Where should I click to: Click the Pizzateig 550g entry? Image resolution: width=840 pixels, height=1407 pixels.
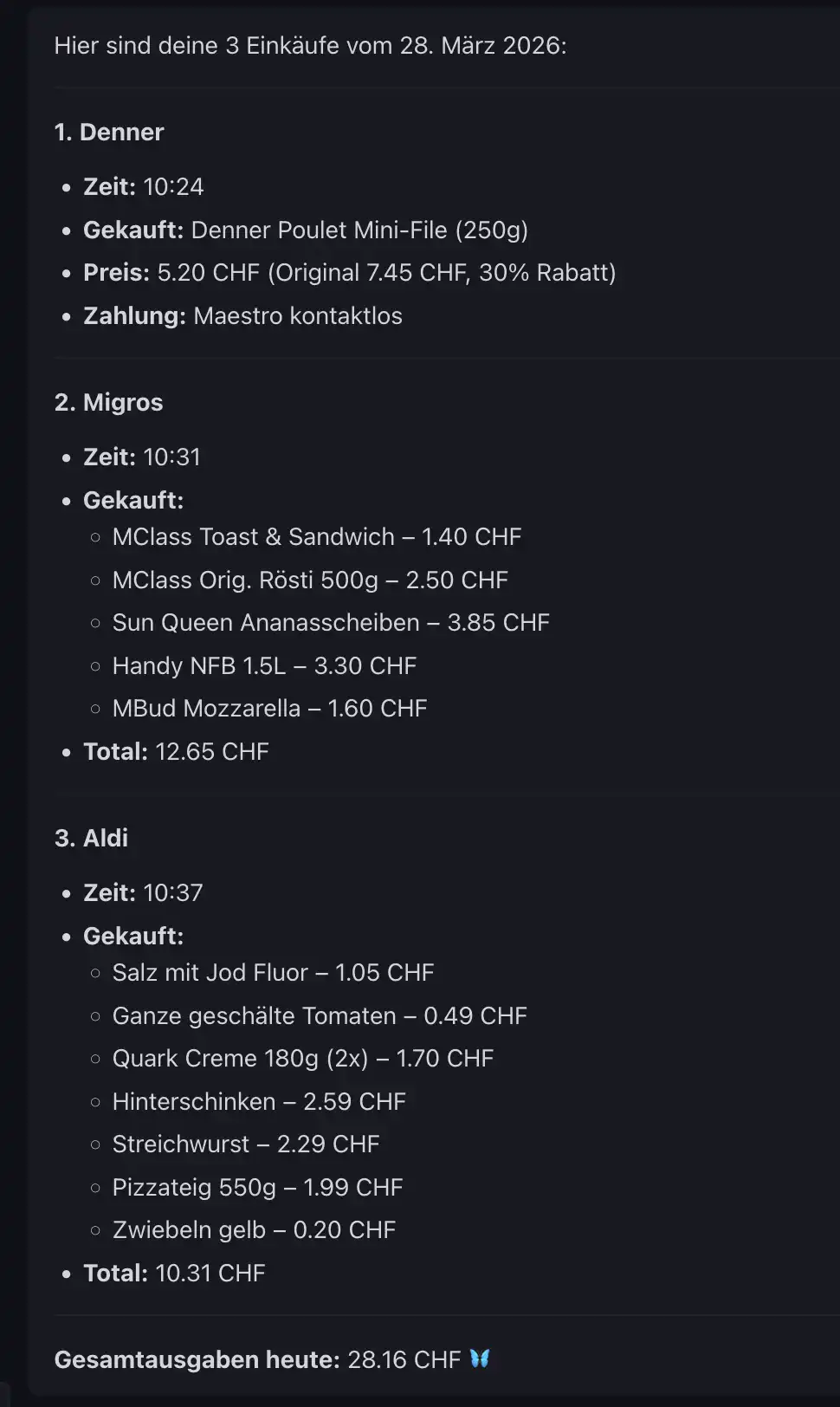257,1187
